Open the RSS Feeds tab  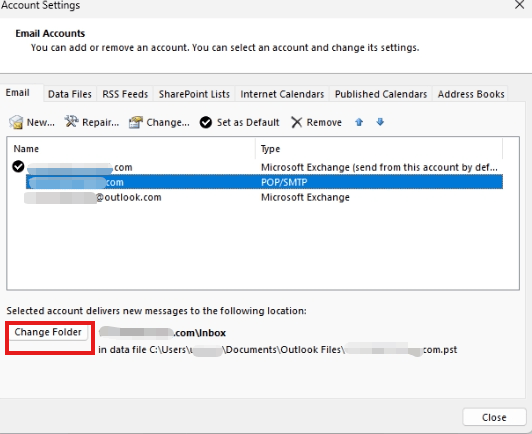click(125, 94)
